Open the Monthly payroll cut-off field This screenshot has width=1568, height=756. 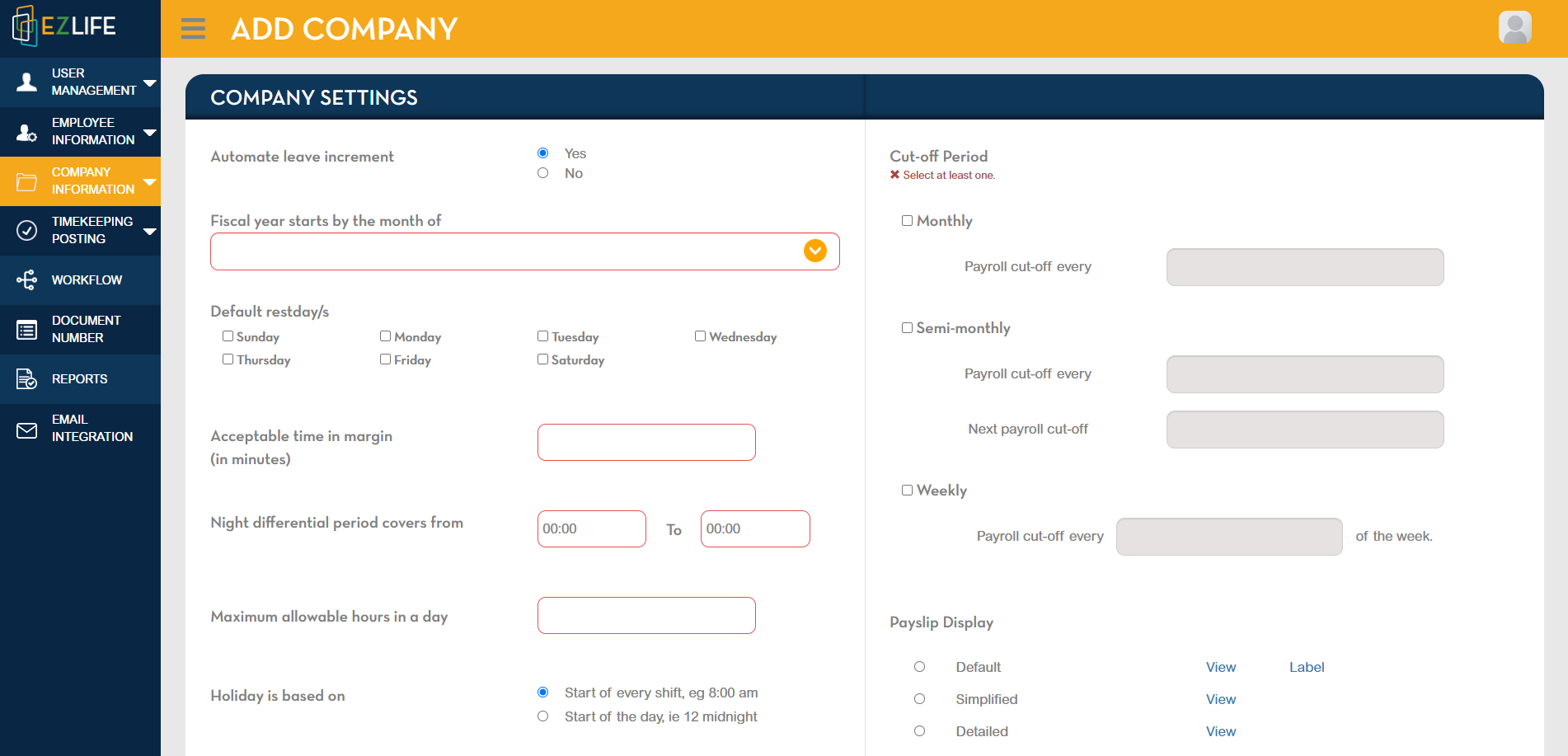coord(1305,267)
